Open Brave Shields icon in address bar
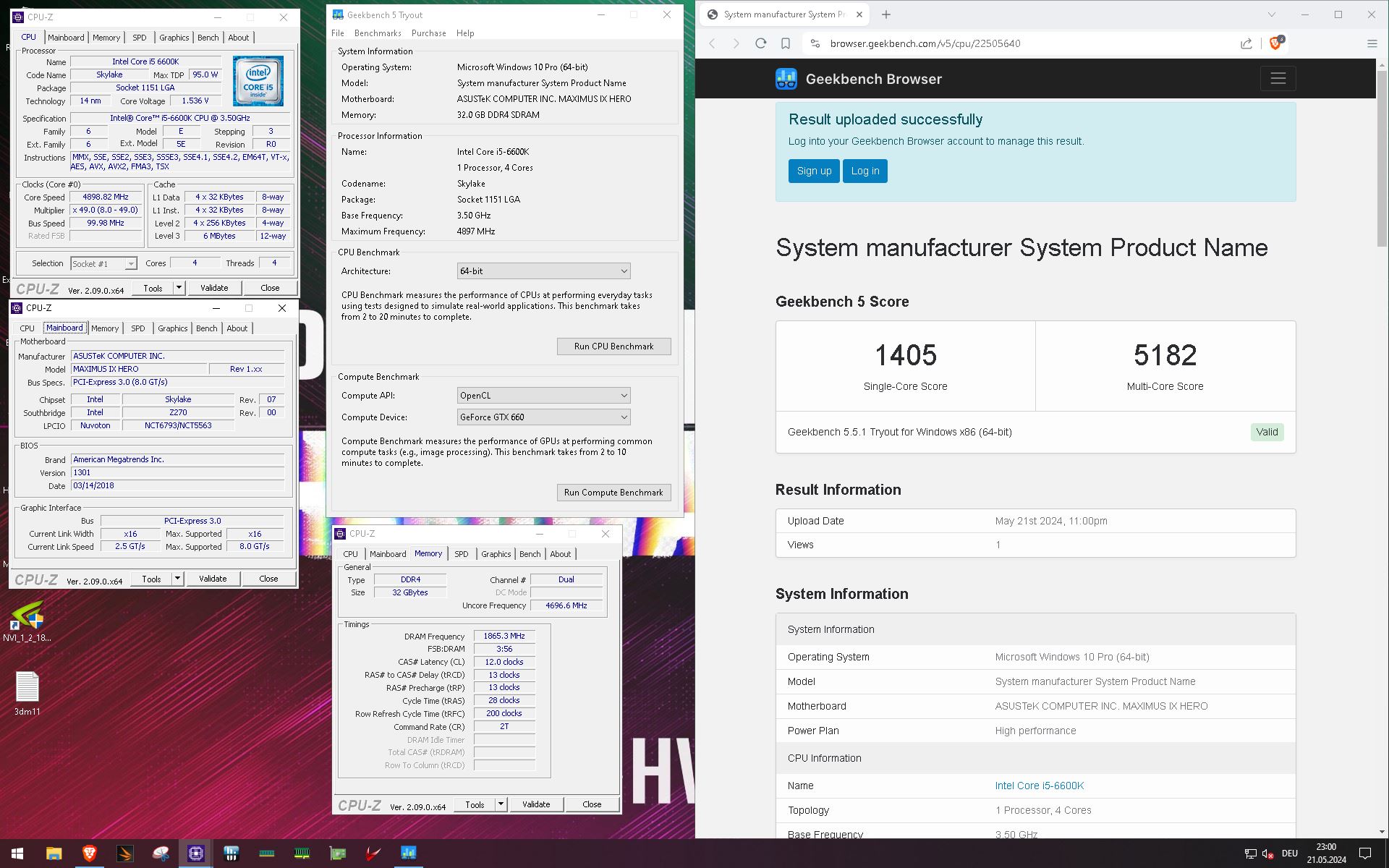This screenshot has width=1389, height=868. (1276, 43)
